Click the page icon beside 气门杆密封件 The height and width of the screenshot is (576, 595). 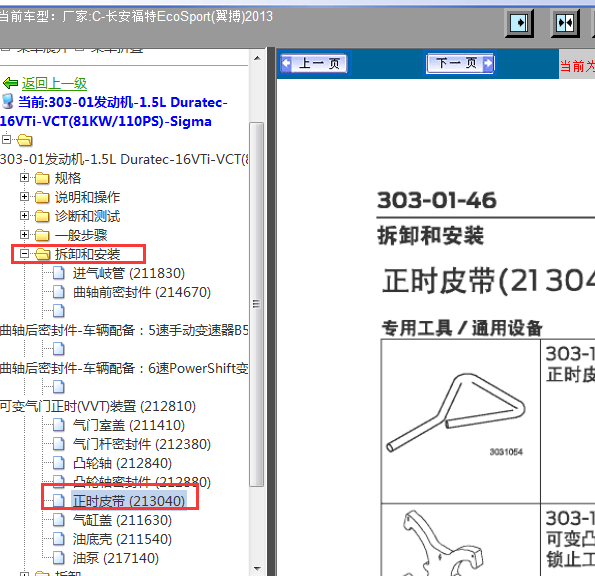(x=58, y=444)
